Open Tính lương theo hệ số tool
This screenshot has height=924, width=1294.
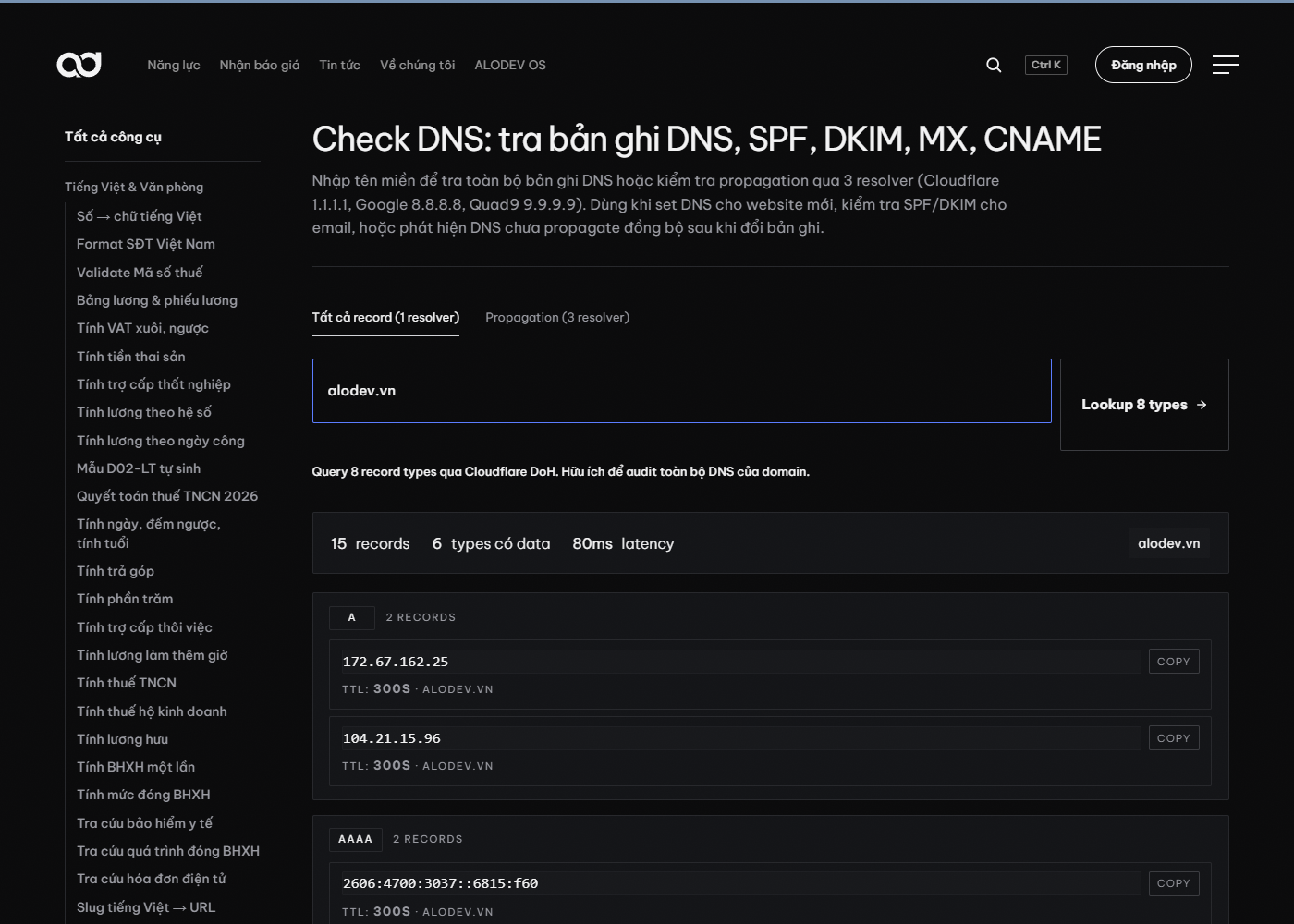click(144, 412)
